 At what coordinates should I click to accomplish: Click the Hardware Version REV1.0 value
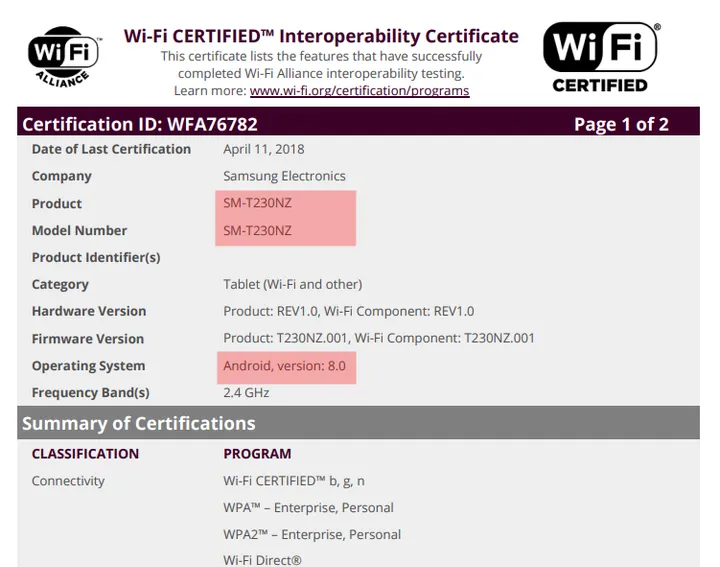pyautogui.click(x=348, y=311)
